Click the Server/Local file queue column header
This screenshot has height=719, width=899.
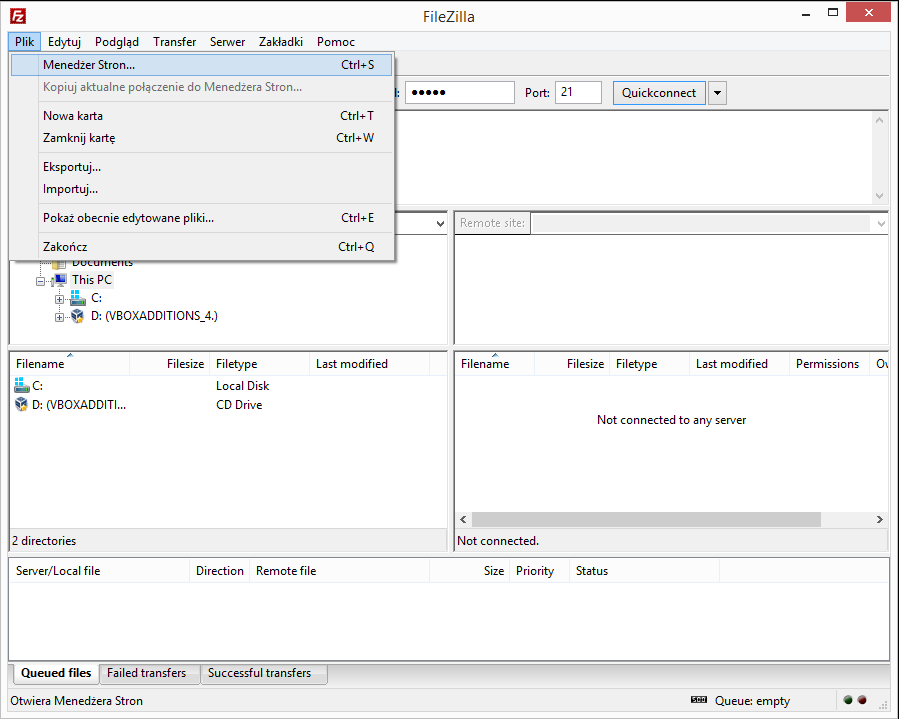(100, 571)
